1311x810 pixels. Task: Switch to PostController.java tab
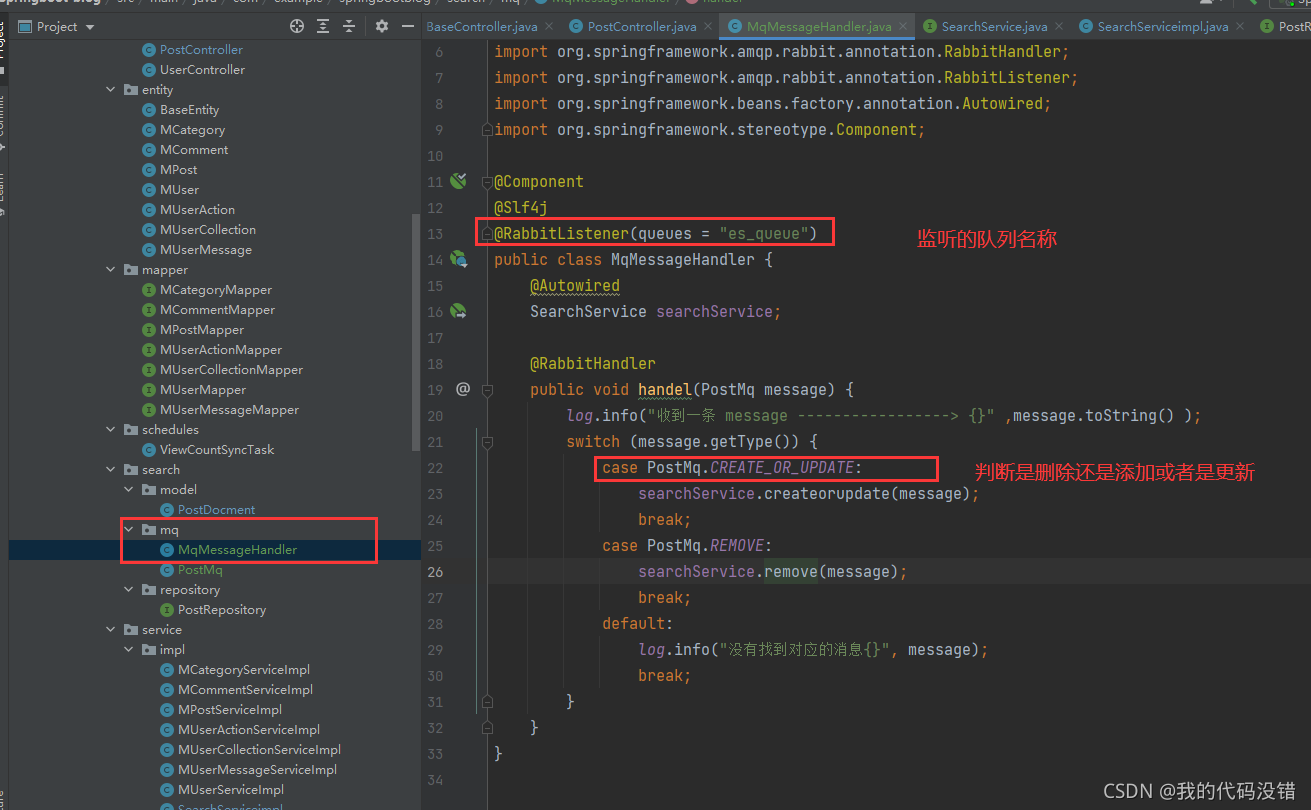pos(641,27)
